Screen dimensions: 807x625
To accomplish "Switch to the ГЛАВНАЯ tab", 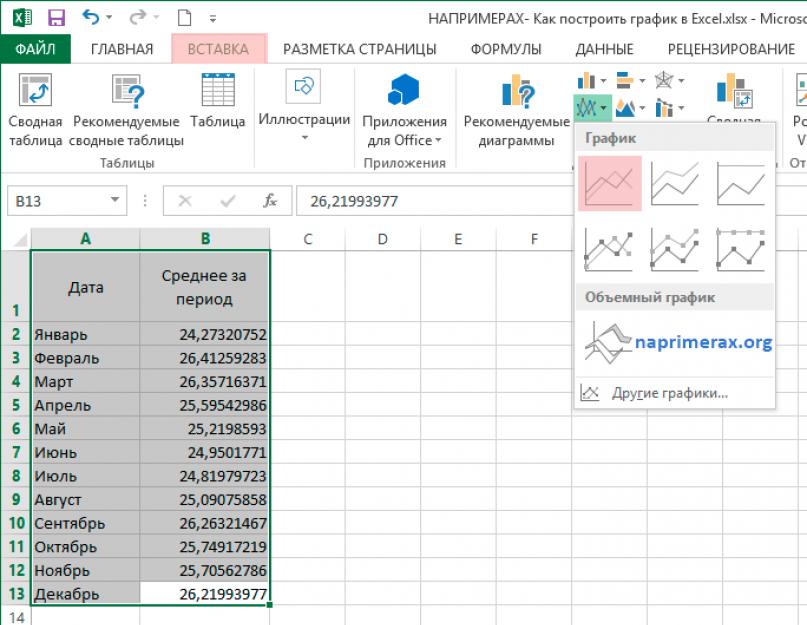I will pos(122,49).
